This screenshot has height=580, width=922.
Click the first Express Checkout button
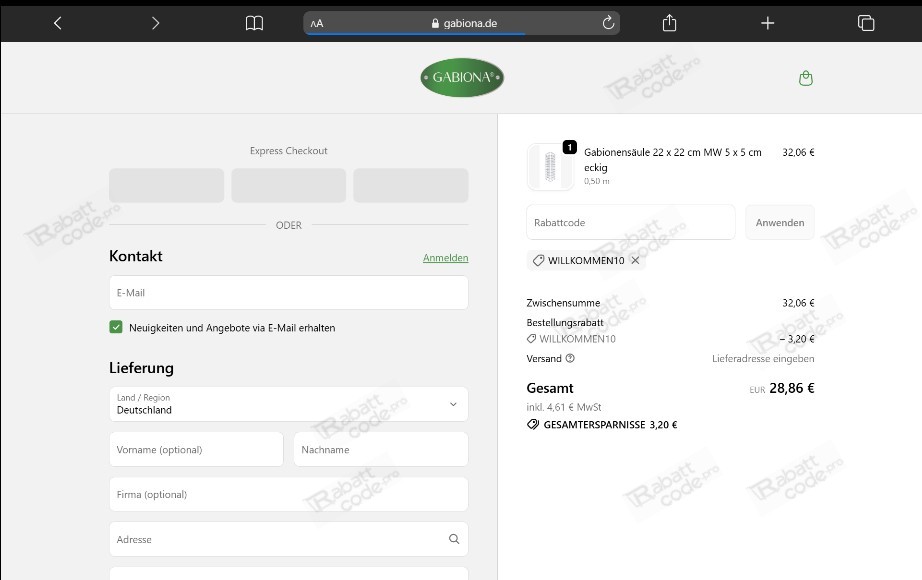click(166, 185)
